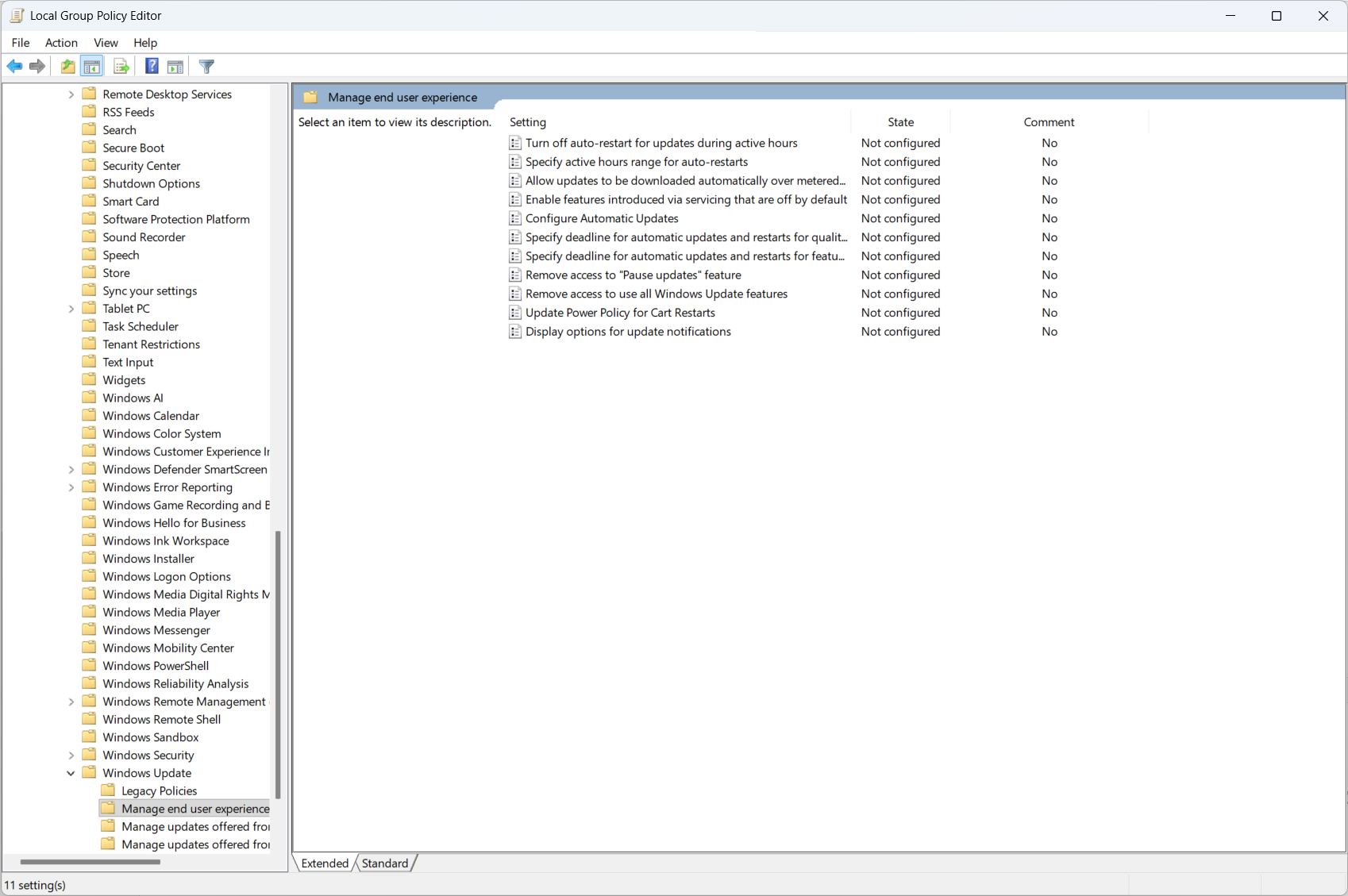Click the Show/Hide Action Pane icon
The width and height of the screenshot is (1348, 896).
coord(175,66)
